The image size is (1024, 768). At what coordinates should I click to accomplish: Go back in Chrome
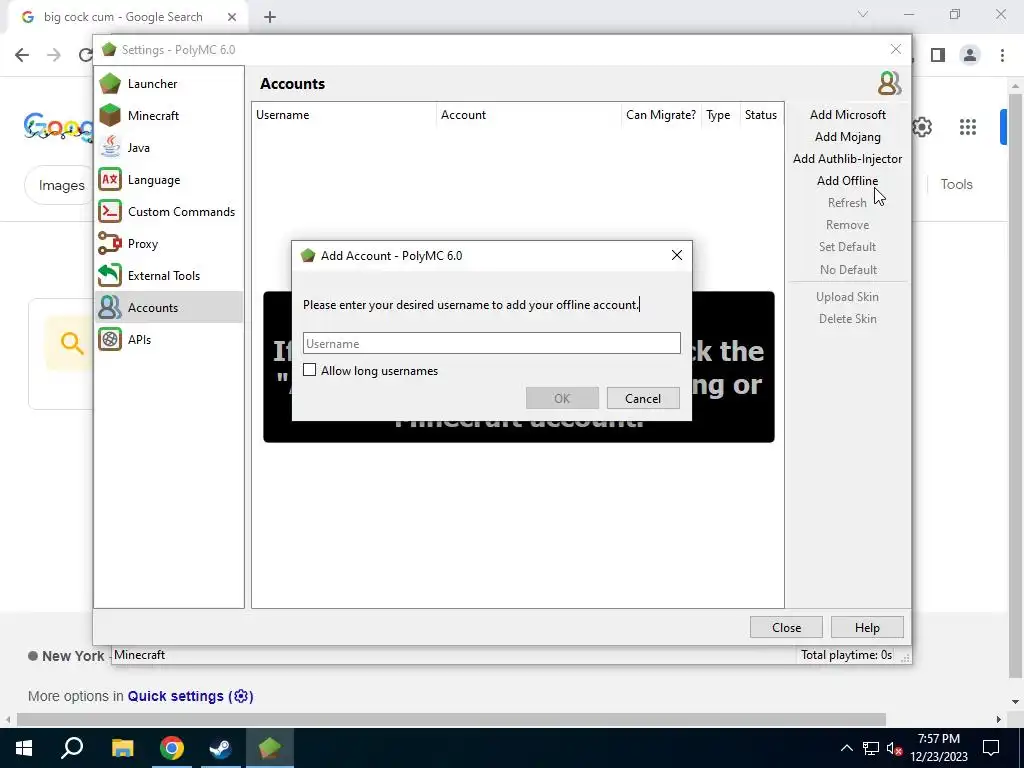coord(22,55)
